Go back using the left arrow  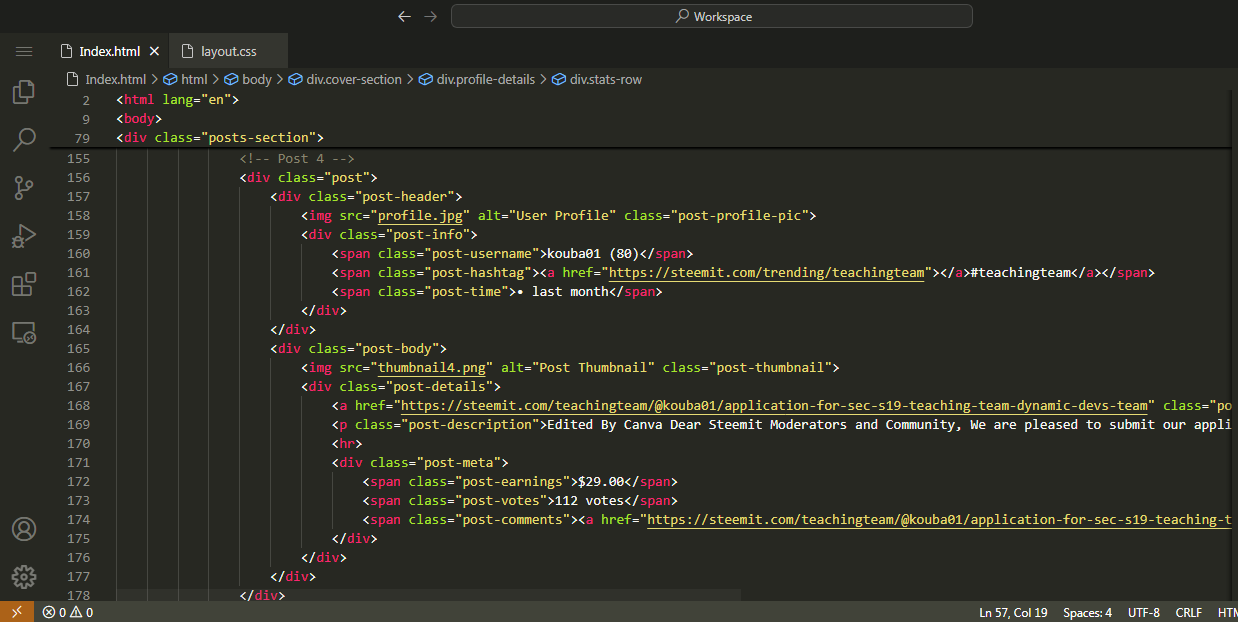click(404, 16)
